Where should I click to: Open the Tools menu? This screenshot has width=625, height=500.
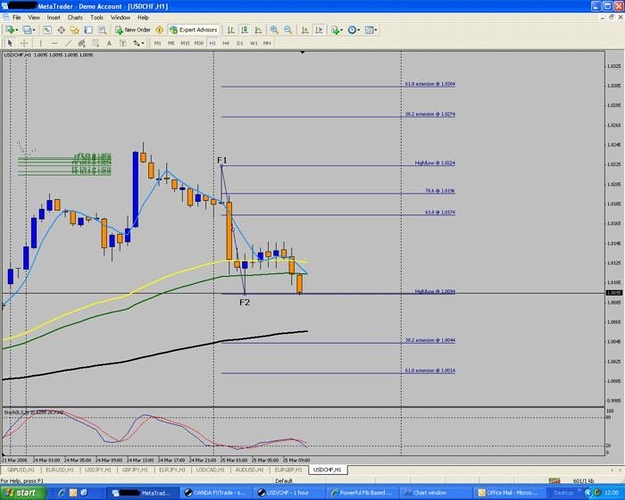[96, 18]
